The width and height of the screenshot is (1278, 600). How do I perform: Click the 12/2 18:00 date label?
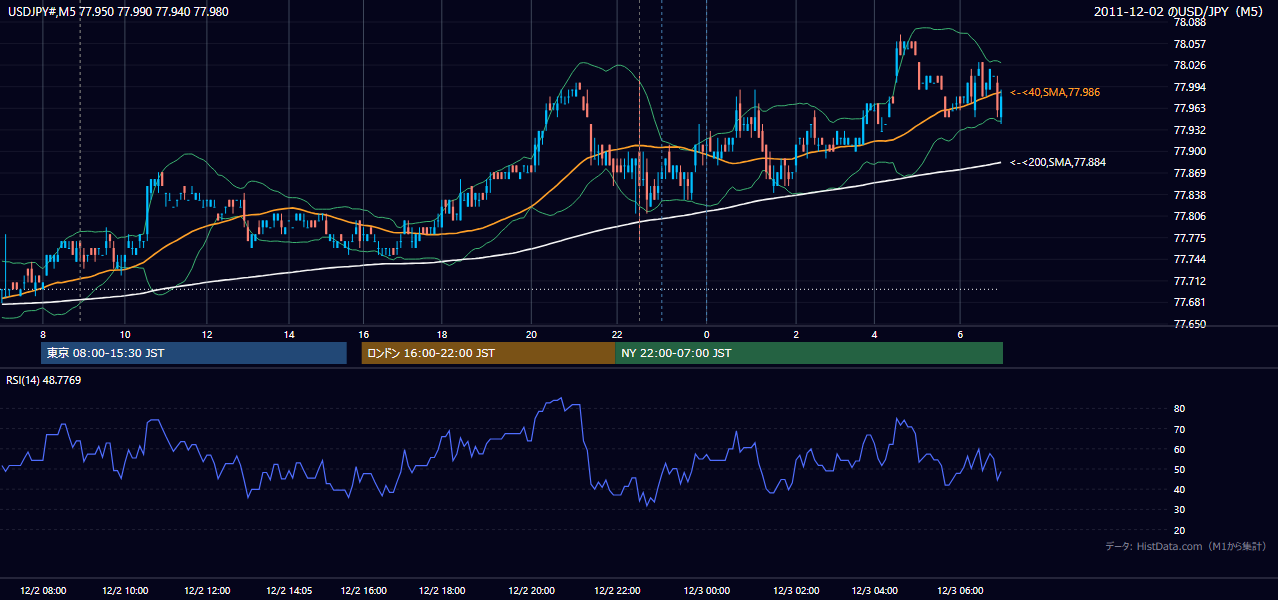(441, 591)
